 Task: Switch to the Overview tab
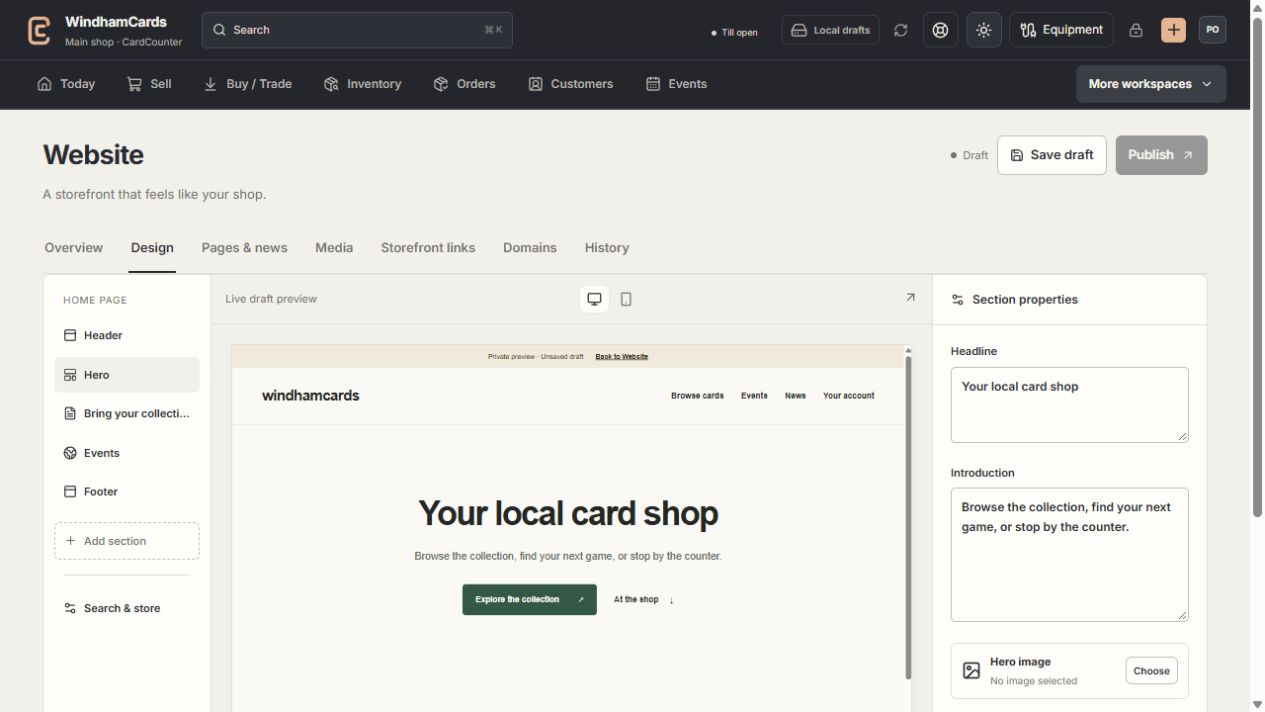click(x=74, y=248)
